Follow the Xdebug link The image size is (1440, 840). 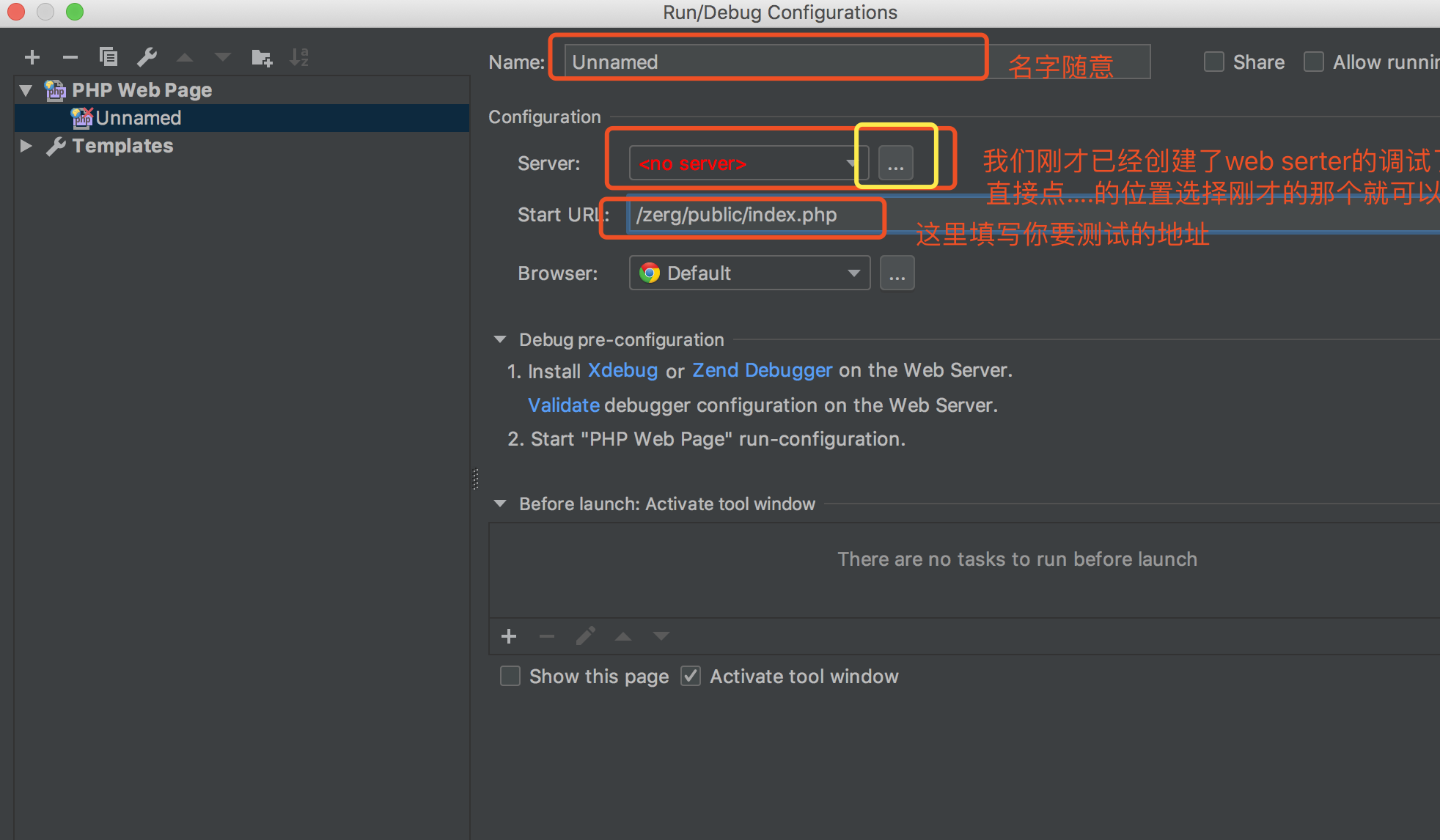(x=623, y=370)
